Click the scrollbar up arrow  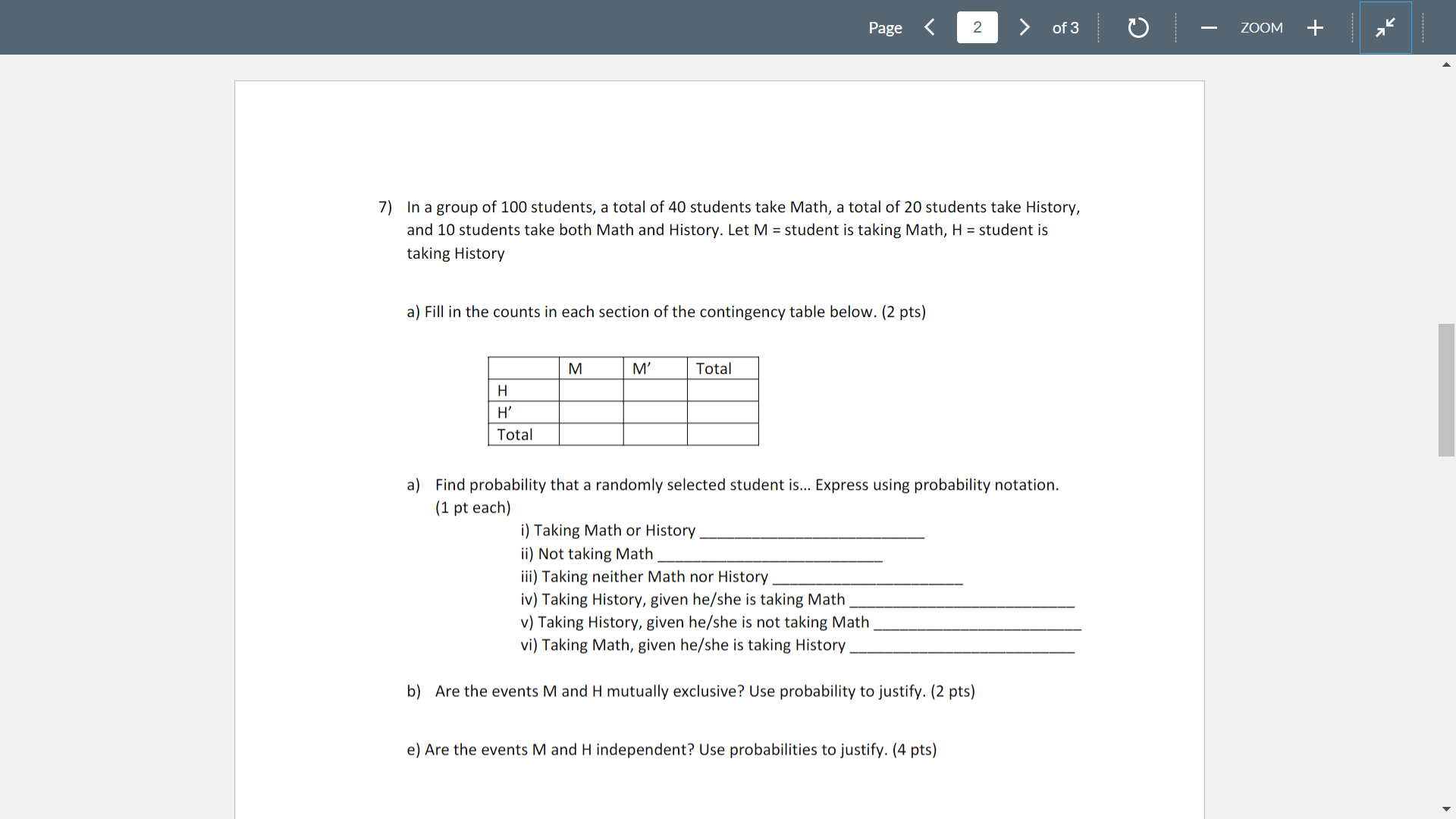pos(1447,64)
